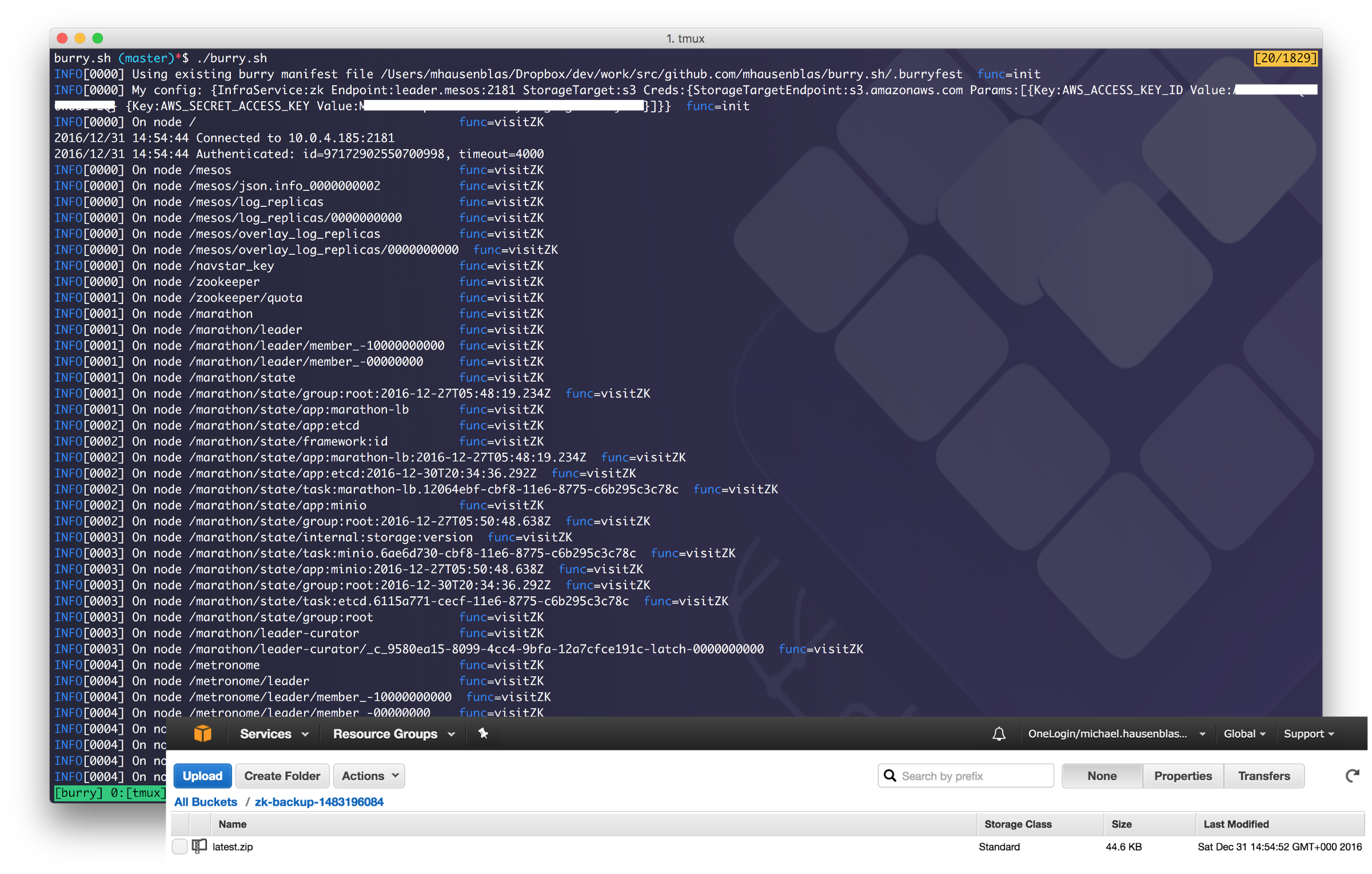The height and width of the screenshot is (874, 1372).
Task: Click the pin shortcuts icon in AWS navbar
Action: (x=483, y=733)
